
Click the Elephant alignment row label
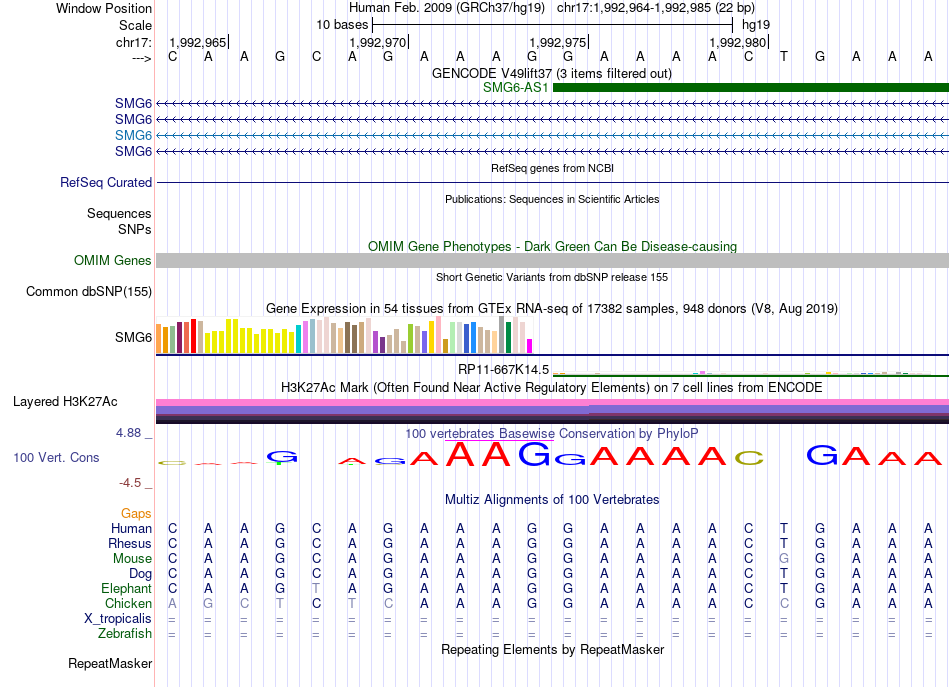click(126, 588)
